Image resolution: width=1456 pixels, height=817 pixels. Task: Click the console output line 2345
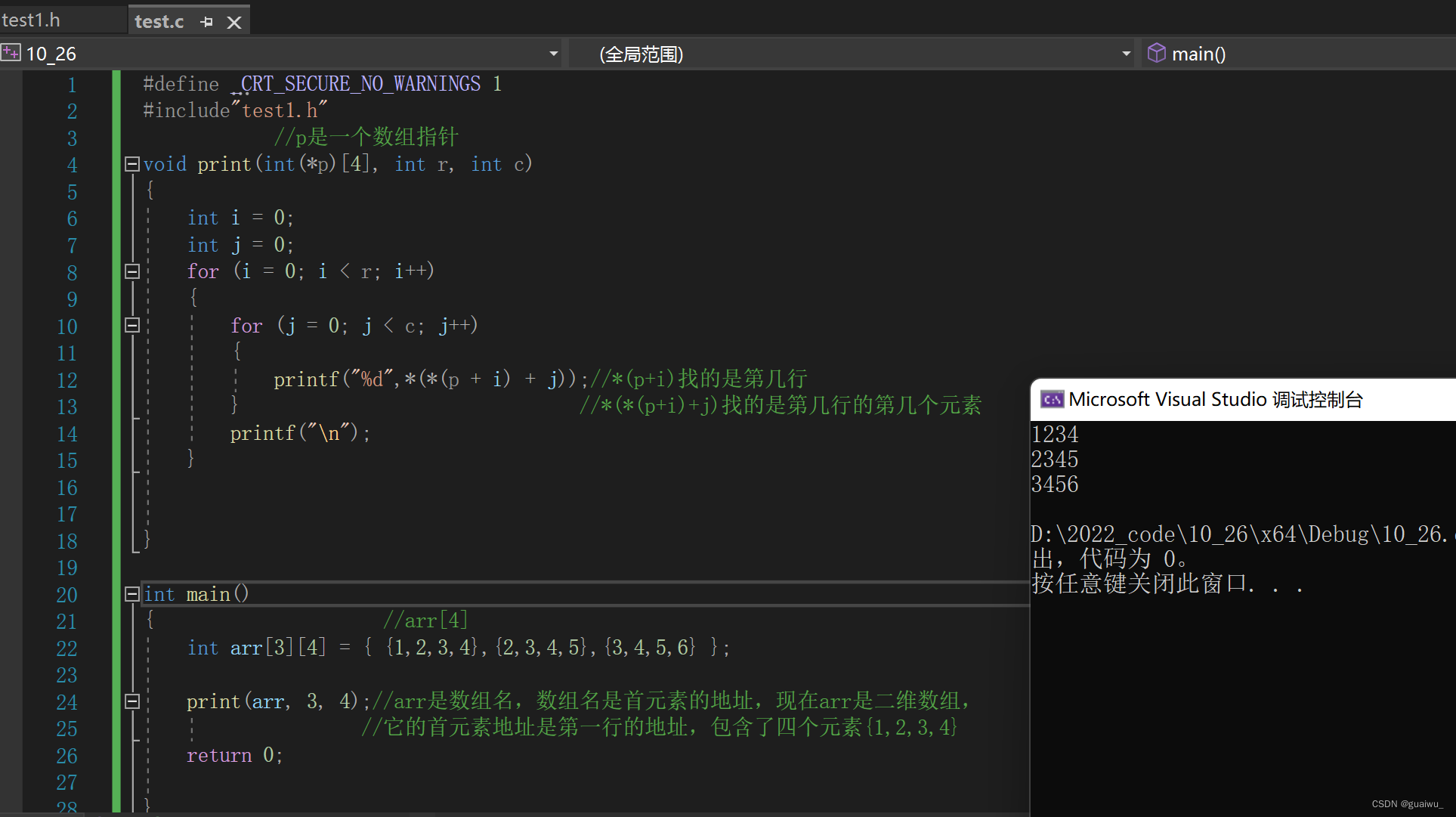pyautogui.click(x=1055, y=460)
